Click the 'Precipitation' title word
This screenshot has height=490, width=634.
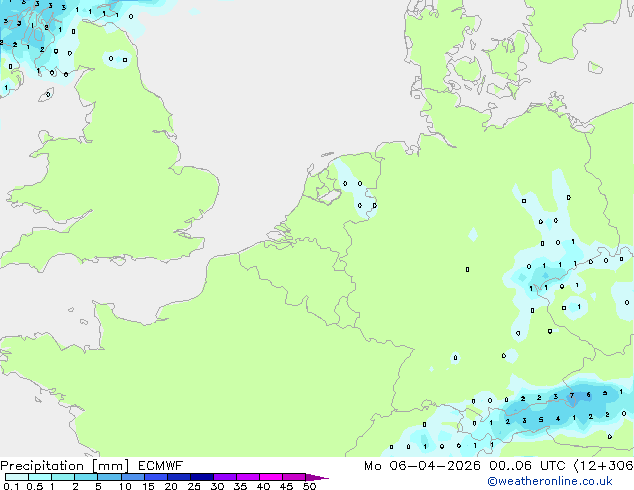coord(42,466)
